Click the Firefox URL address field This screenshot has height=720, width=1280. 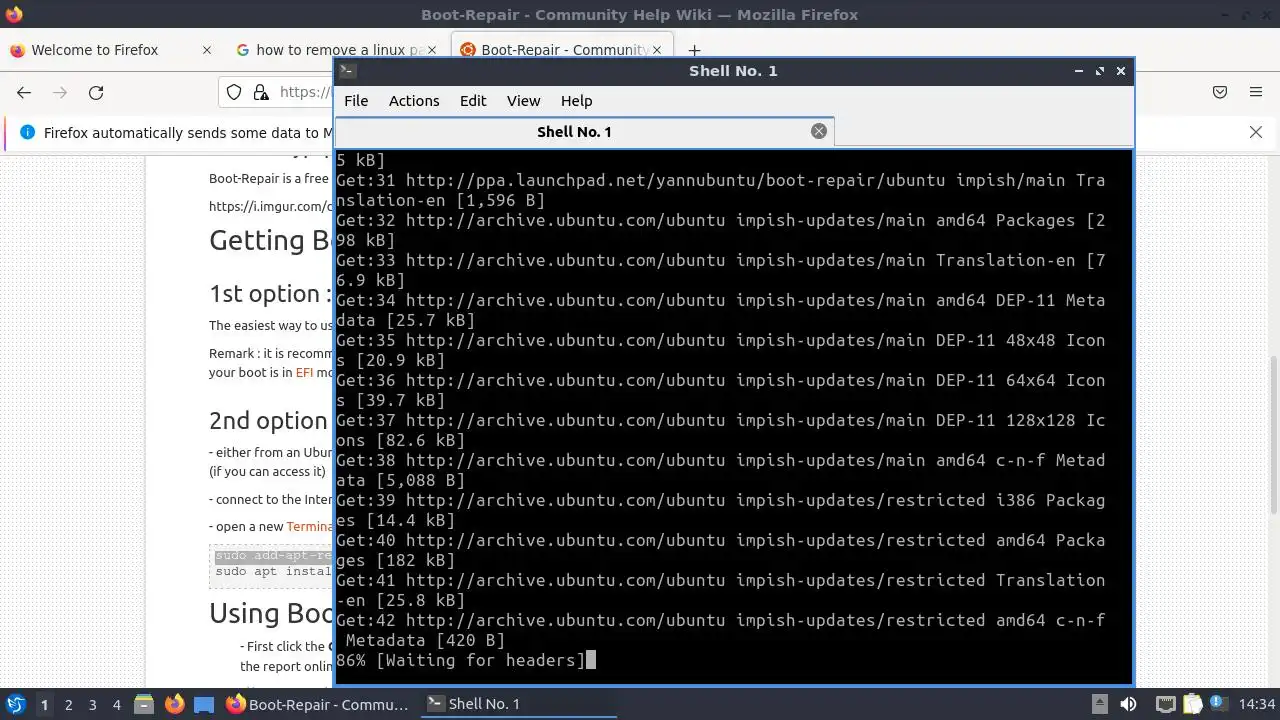[305, 92]
